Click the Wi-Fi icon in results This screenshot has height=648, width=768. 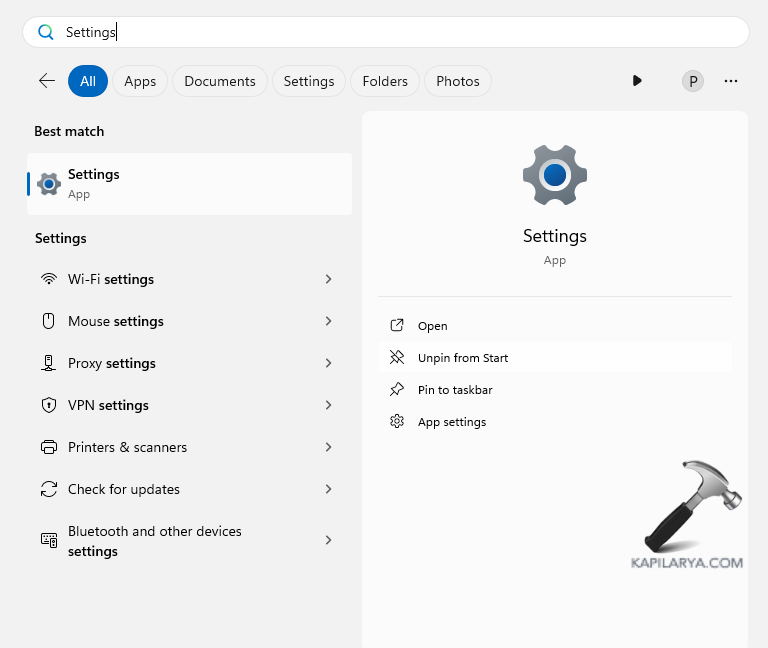coord(48,279)
